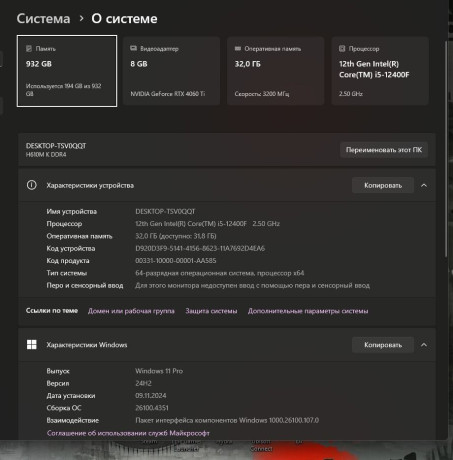
Task: Click the info icon beside Характеристики устройства
Action: [x=32, y=185]
